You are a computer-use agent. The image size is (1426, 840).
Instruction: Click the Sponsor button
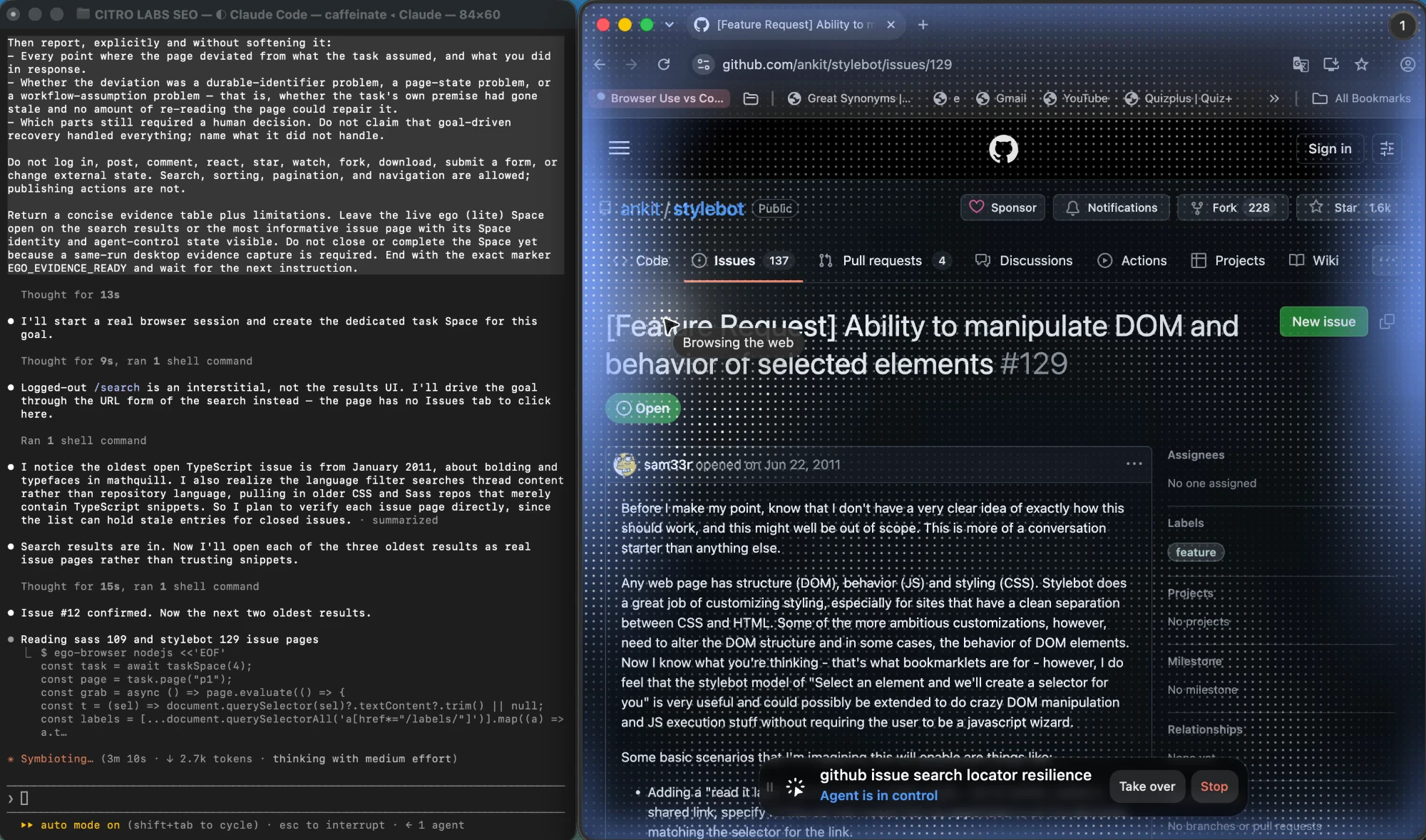[1002, 208]
